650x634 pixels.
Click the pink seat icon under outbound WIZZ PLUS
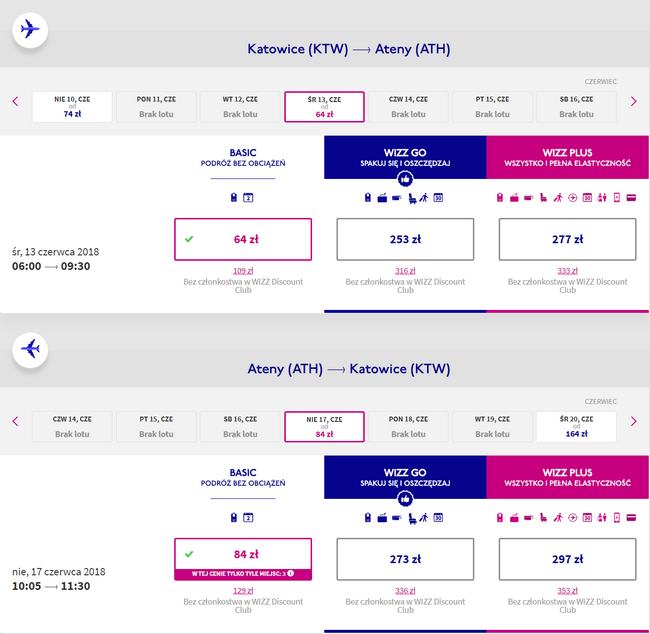click(543, 198)
